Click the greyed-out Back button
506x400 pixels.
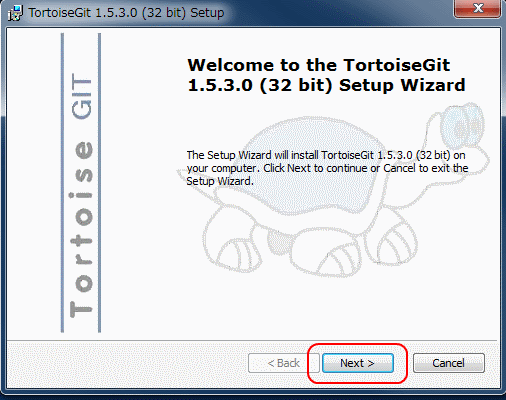pyautogui.click(x=284, y=363)
